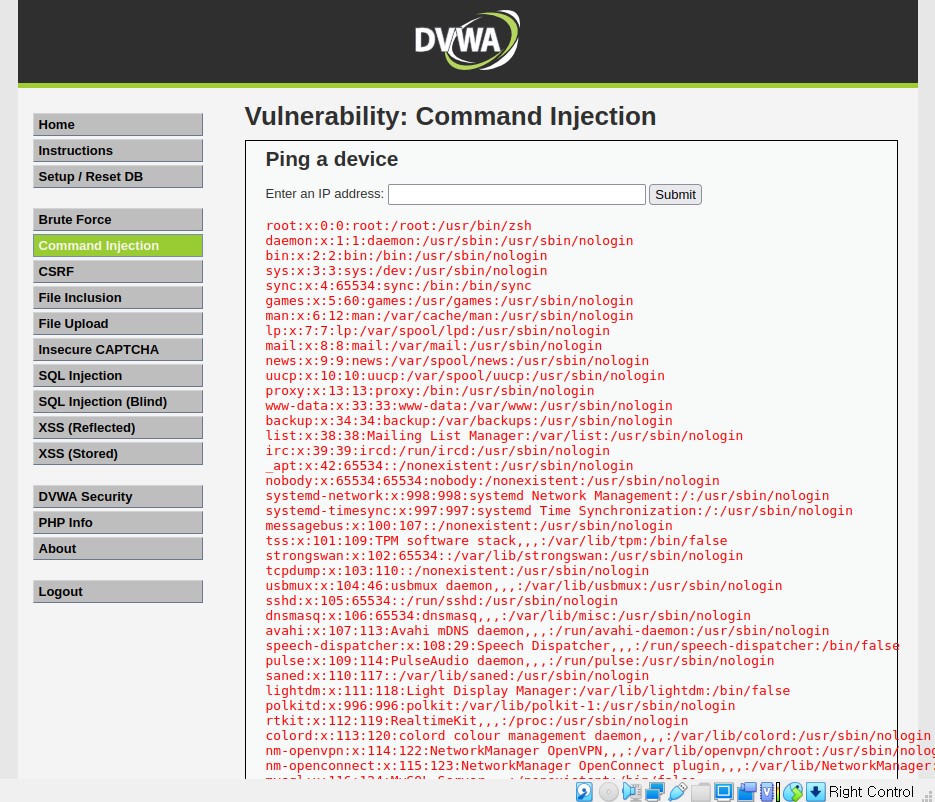Click the 'Enter an IP address:' label

[x=324, y=194]
